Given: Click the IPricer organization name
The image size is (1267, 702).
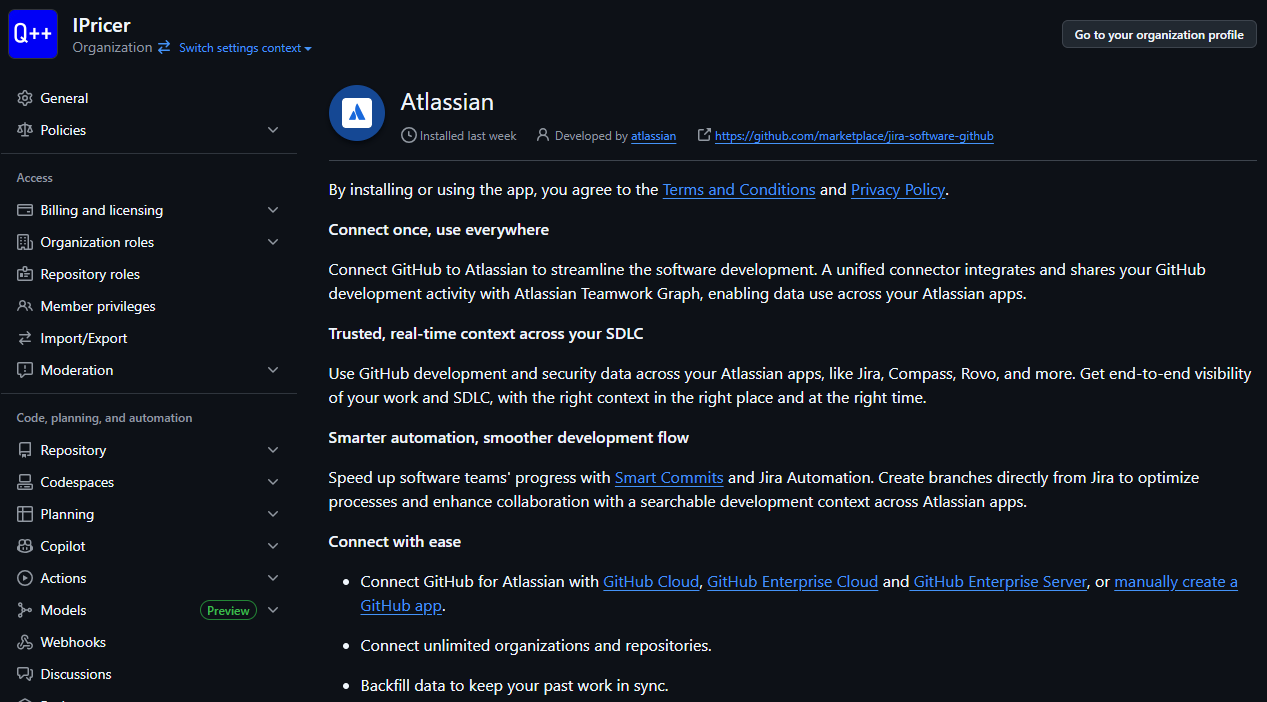Looking at the screenshot, I should 102,25.
